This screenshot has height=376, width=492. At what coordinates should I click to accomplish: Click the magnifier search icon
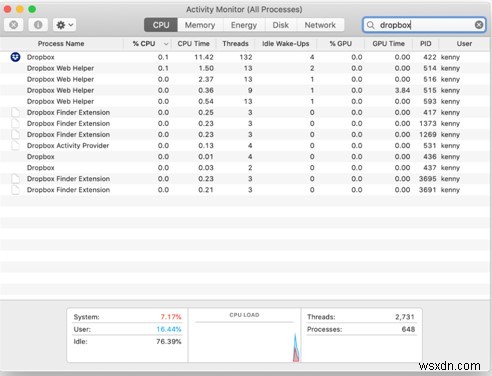(x=370, y=25)
